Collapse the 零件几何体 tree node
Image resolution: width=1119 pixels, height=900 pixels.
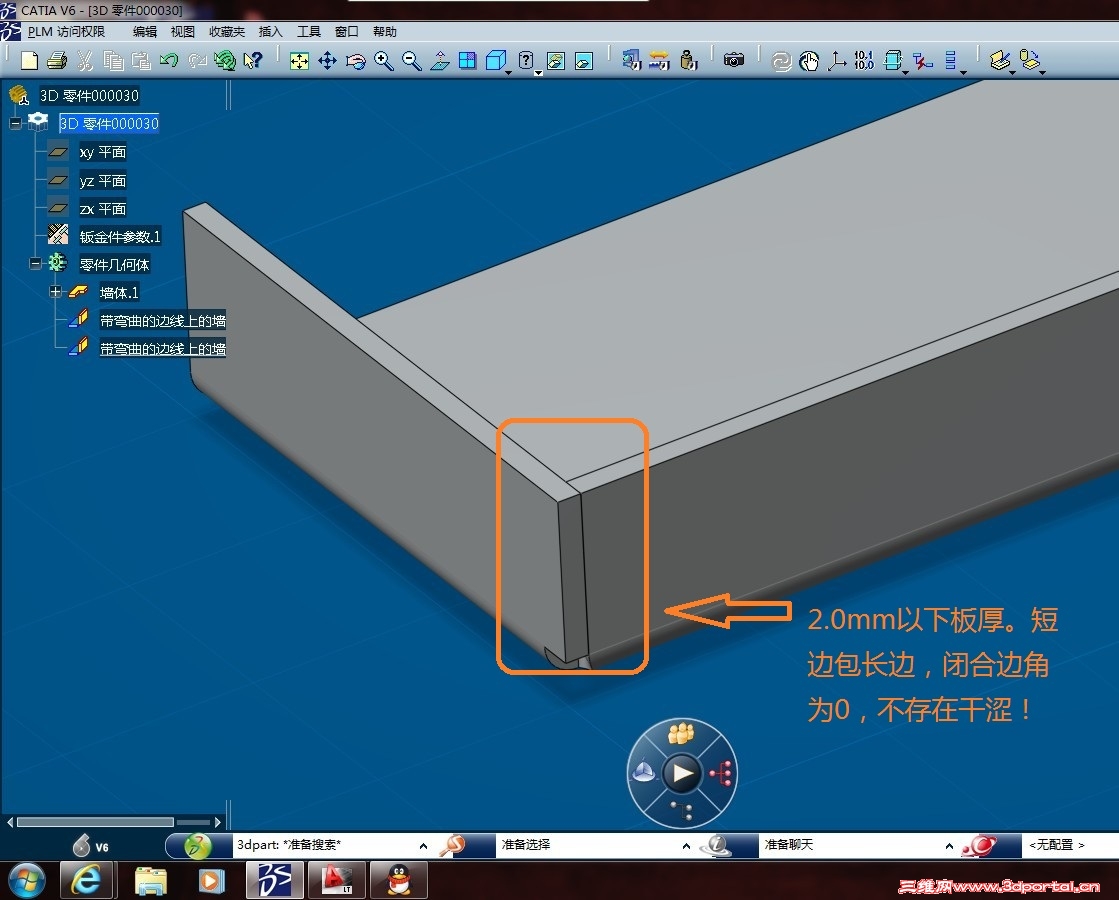click(x=35, y=264)
